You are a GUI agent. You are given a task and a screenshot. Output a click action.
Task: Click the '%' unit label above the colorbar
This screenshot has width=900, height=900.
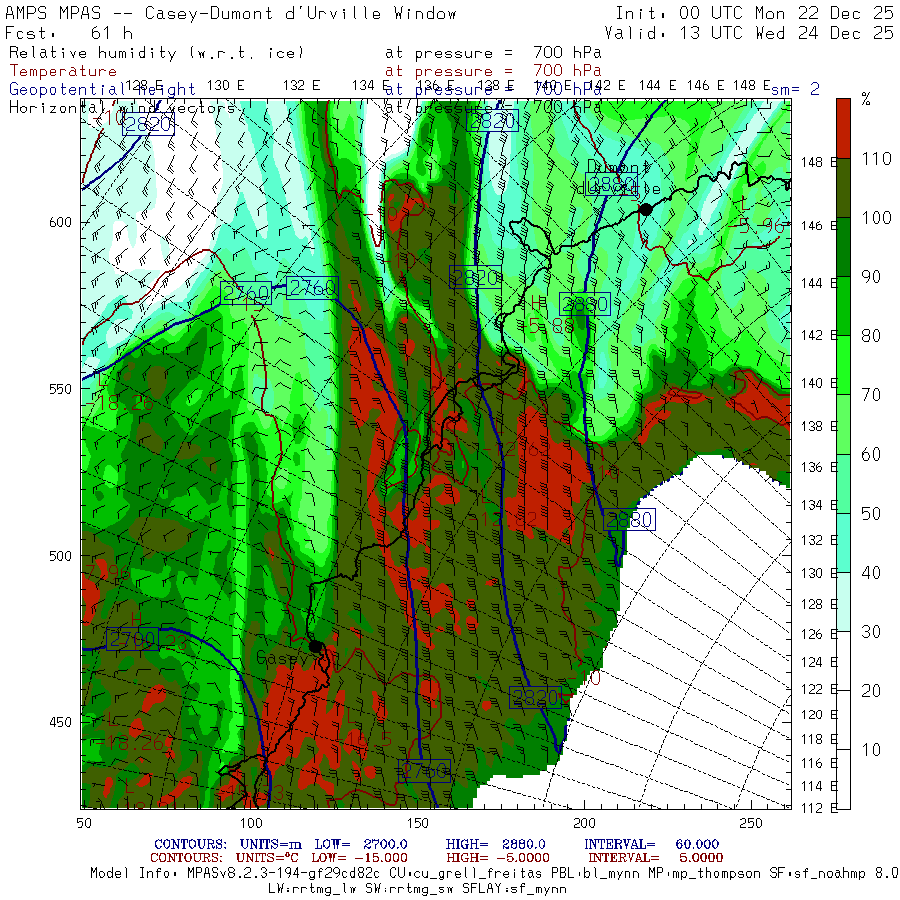[x=866, y=99]
